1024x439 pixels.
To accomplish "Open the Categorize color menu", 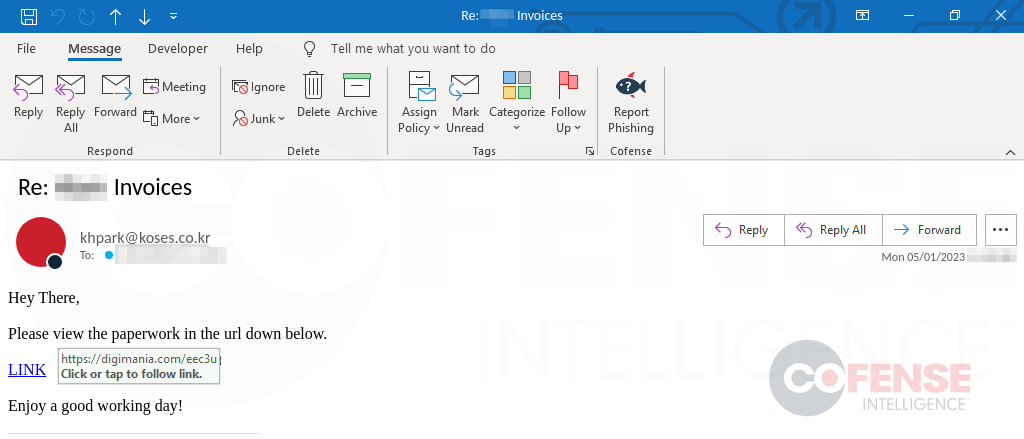I will [x=517, y=103].
